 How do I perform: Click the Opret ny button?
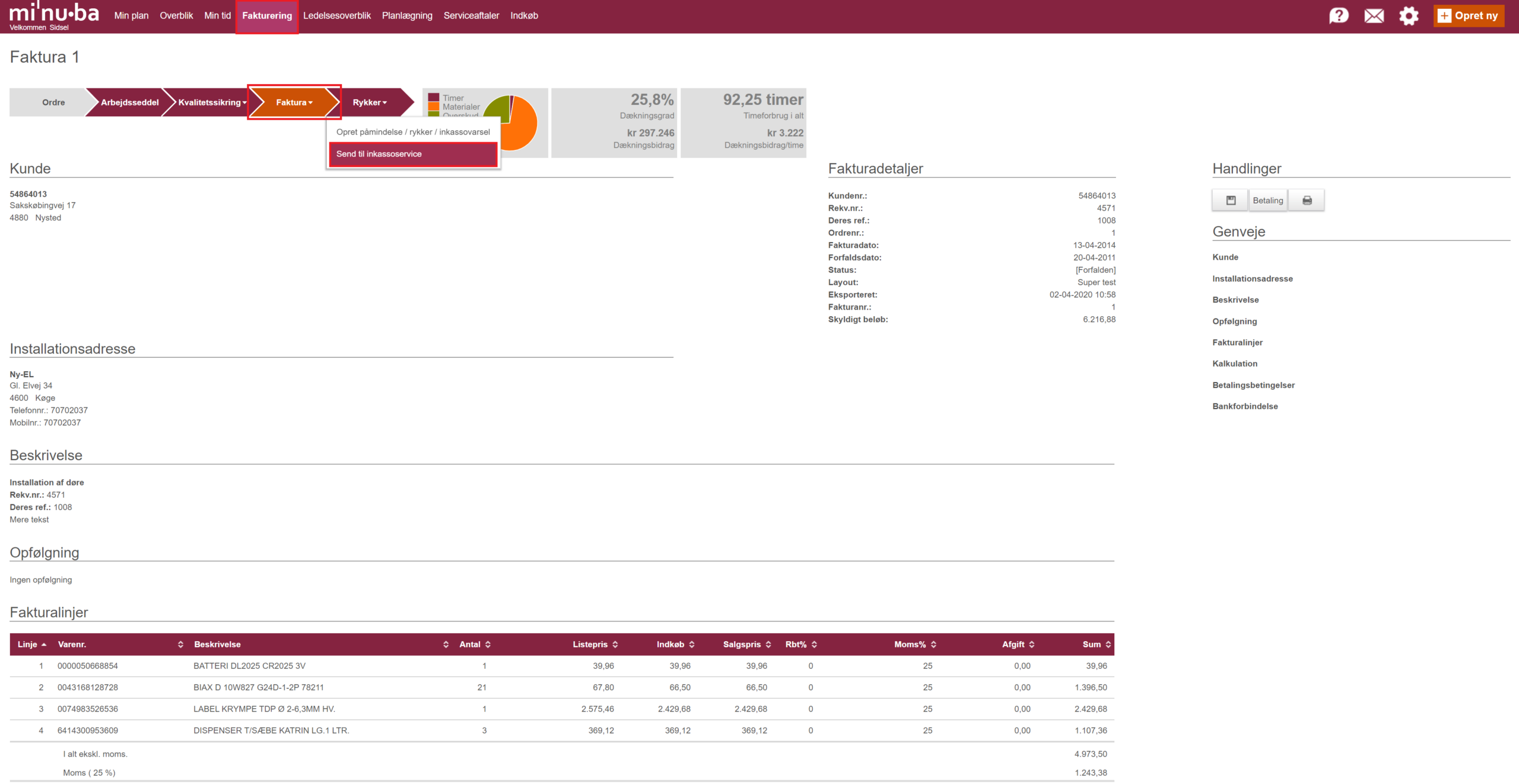tap(1469, 15)
